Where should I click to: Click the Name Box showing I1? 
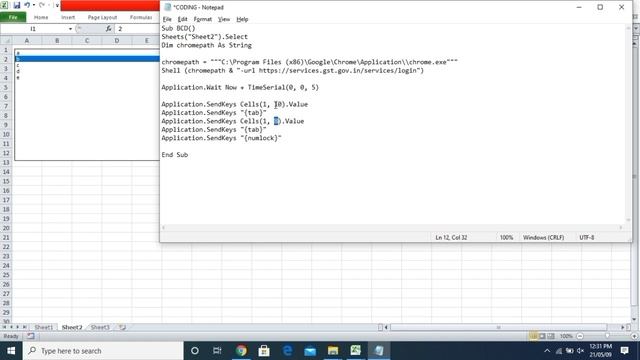click(34, 29)
